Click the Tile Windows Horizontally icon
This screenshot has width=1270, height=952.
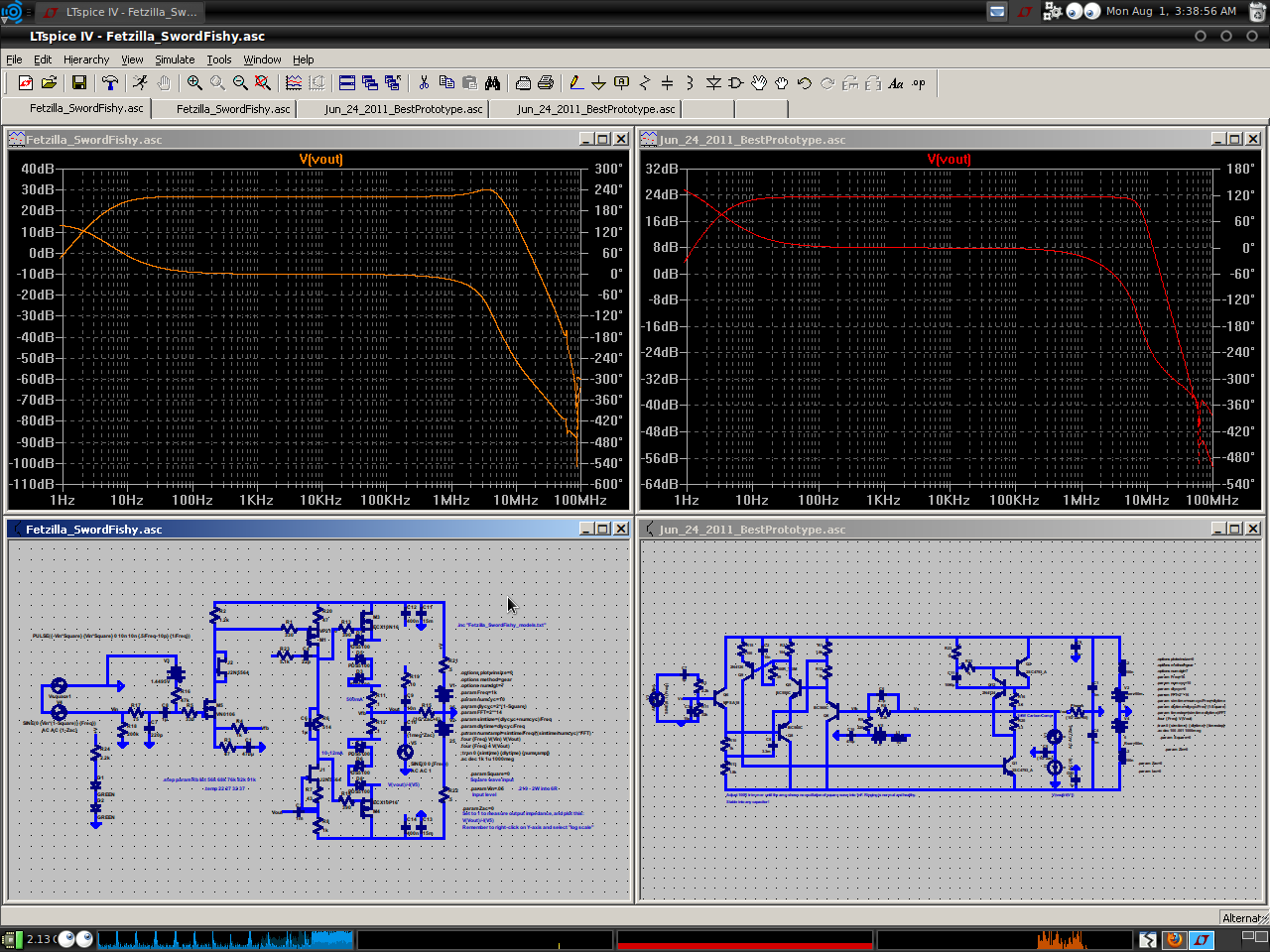(347, 83)
